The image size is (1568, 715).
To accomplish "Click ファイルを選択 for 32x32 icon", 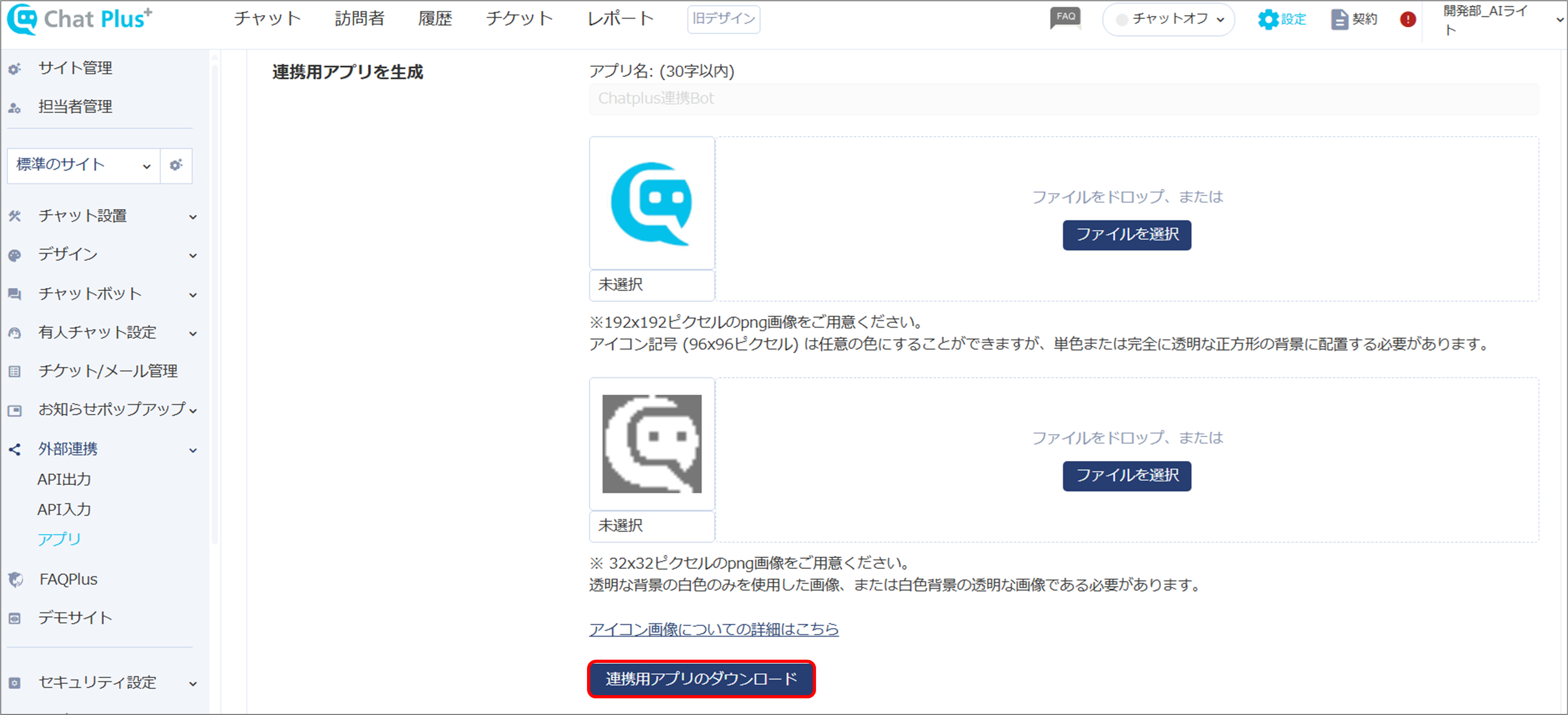I will click(x=1127, y=476).
